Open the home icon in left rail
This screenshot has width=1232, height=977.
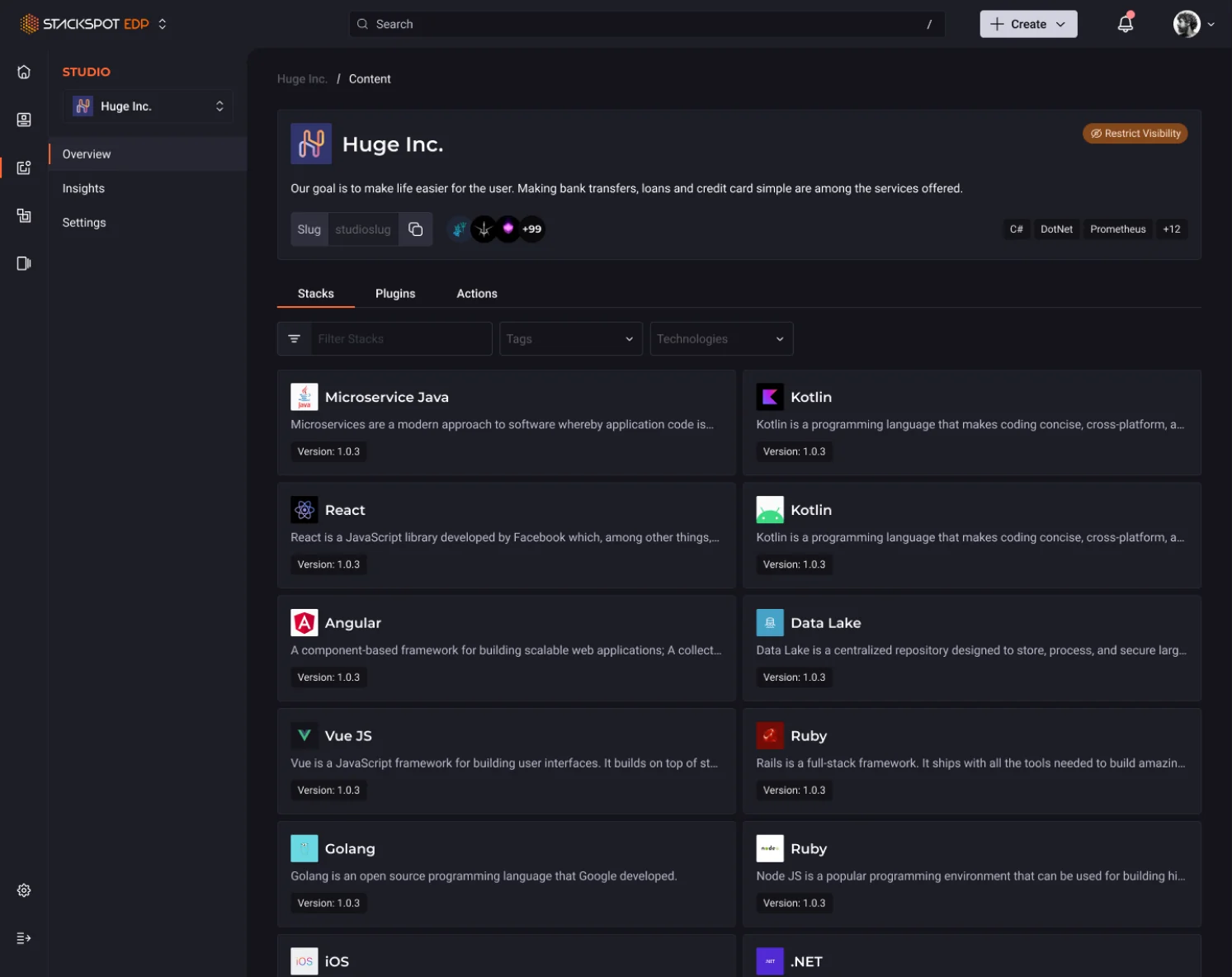[x=24, y=72]
